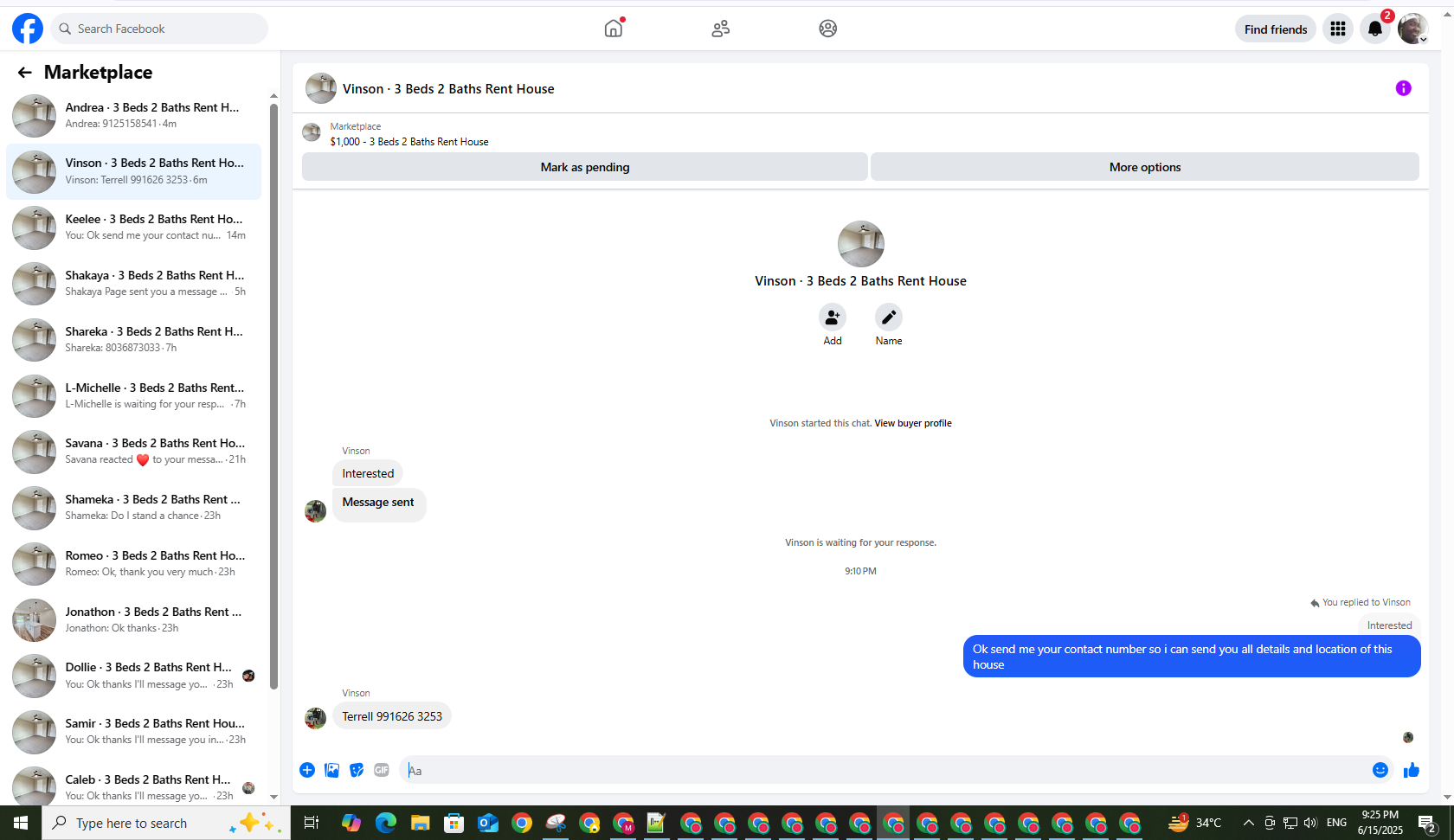
Task: Open Samir's rent house conversation
Action: point(134,732)
